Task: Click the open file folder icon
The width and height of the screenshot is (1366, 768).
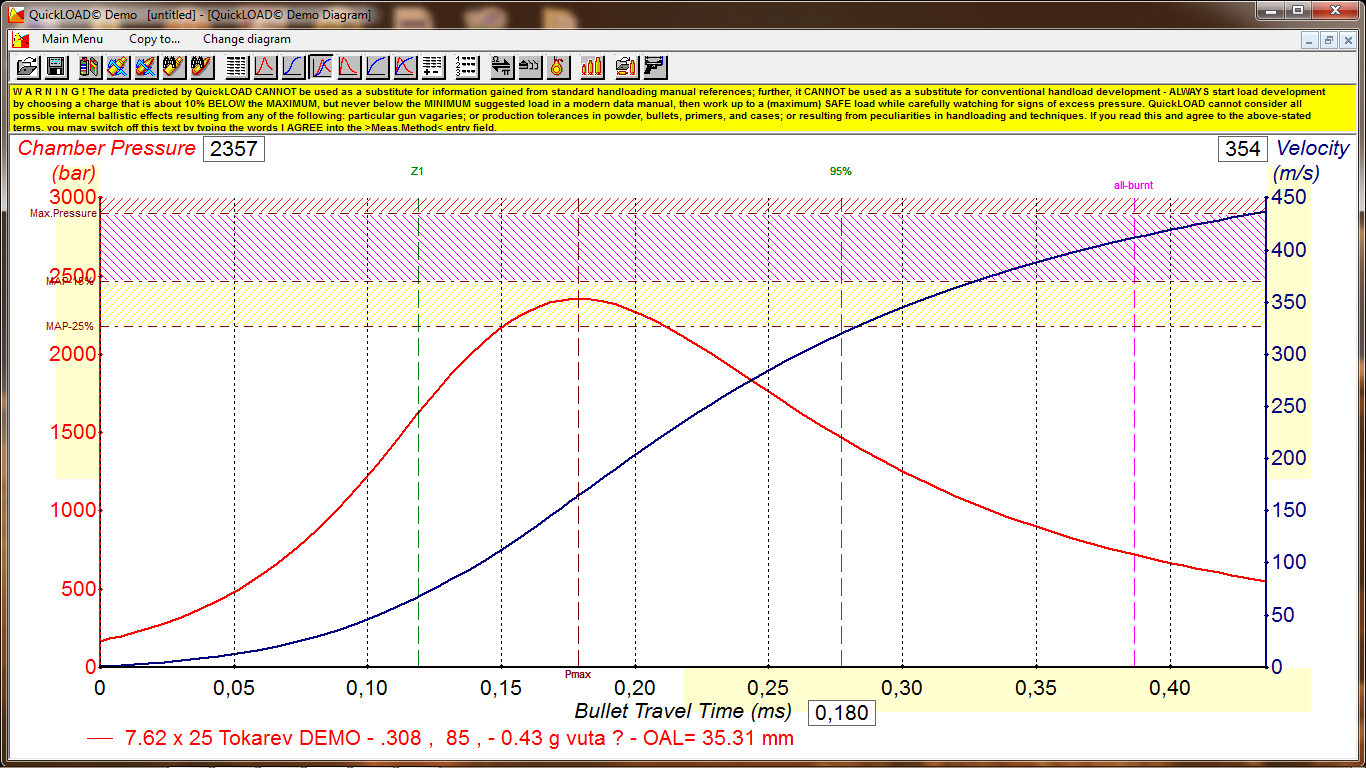Action: [x=28, y=67]
